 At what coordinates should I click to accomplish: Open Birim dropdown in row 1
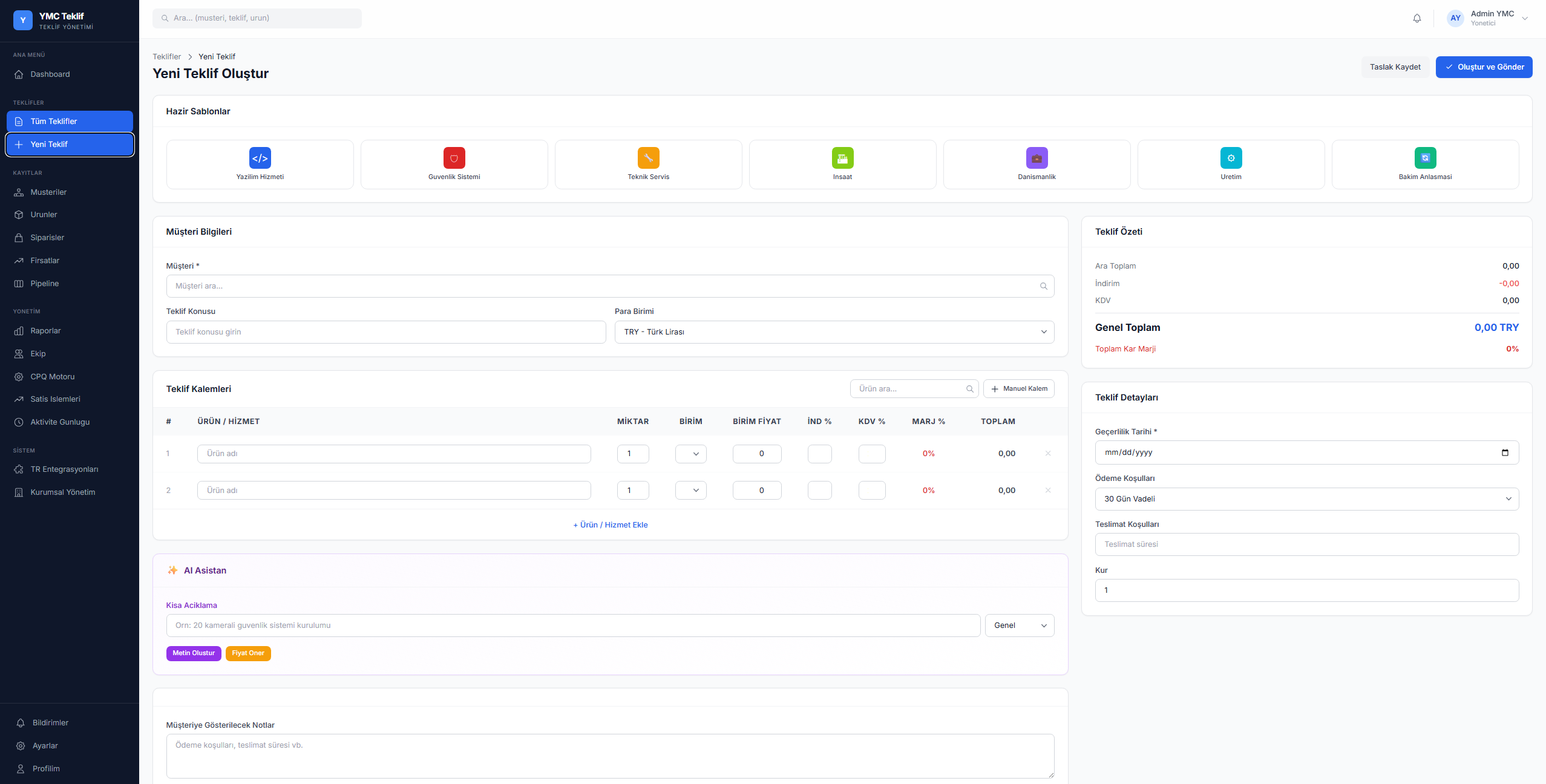(690, 454)
